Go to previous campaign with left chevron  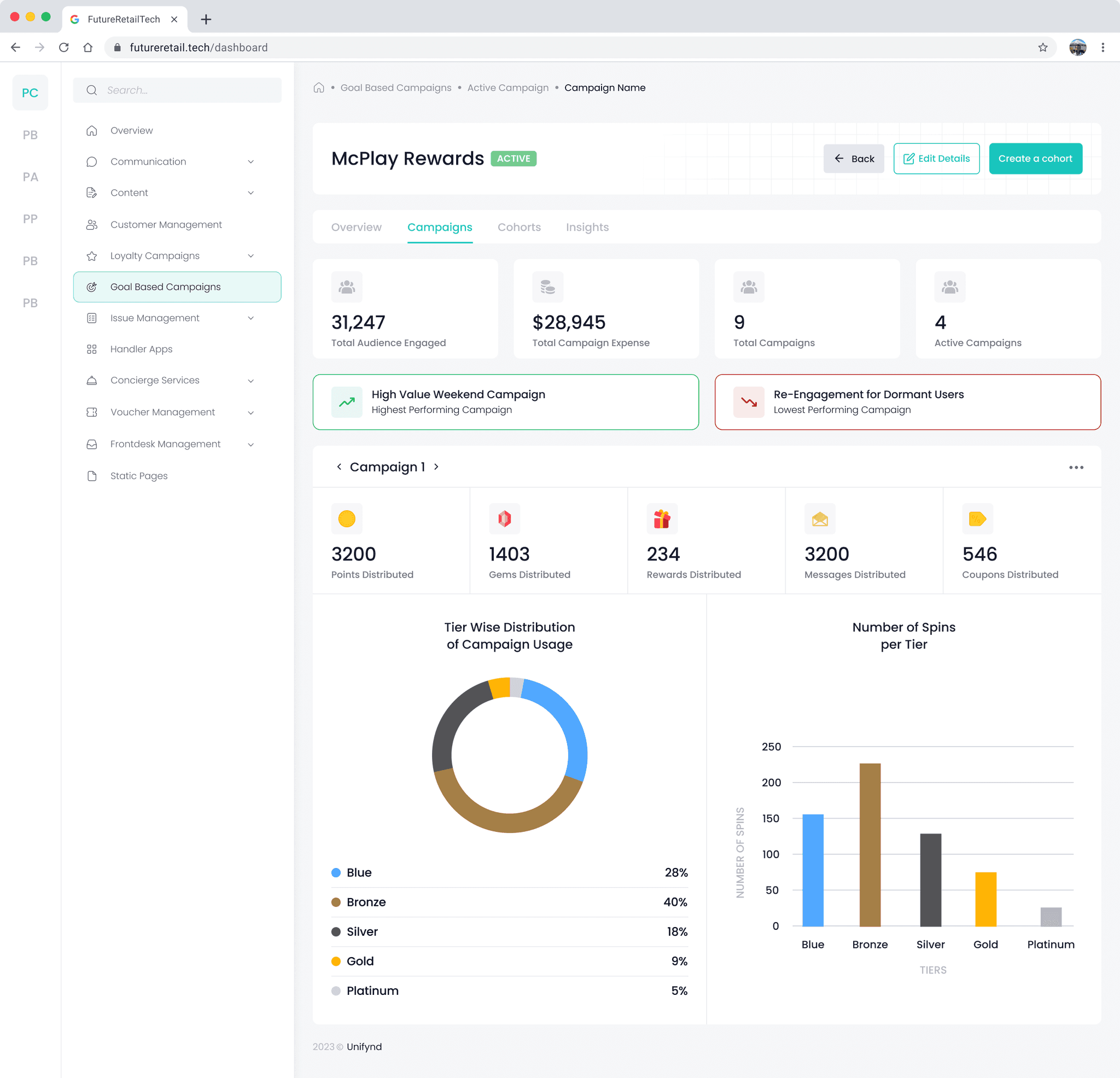click(339, 467)
